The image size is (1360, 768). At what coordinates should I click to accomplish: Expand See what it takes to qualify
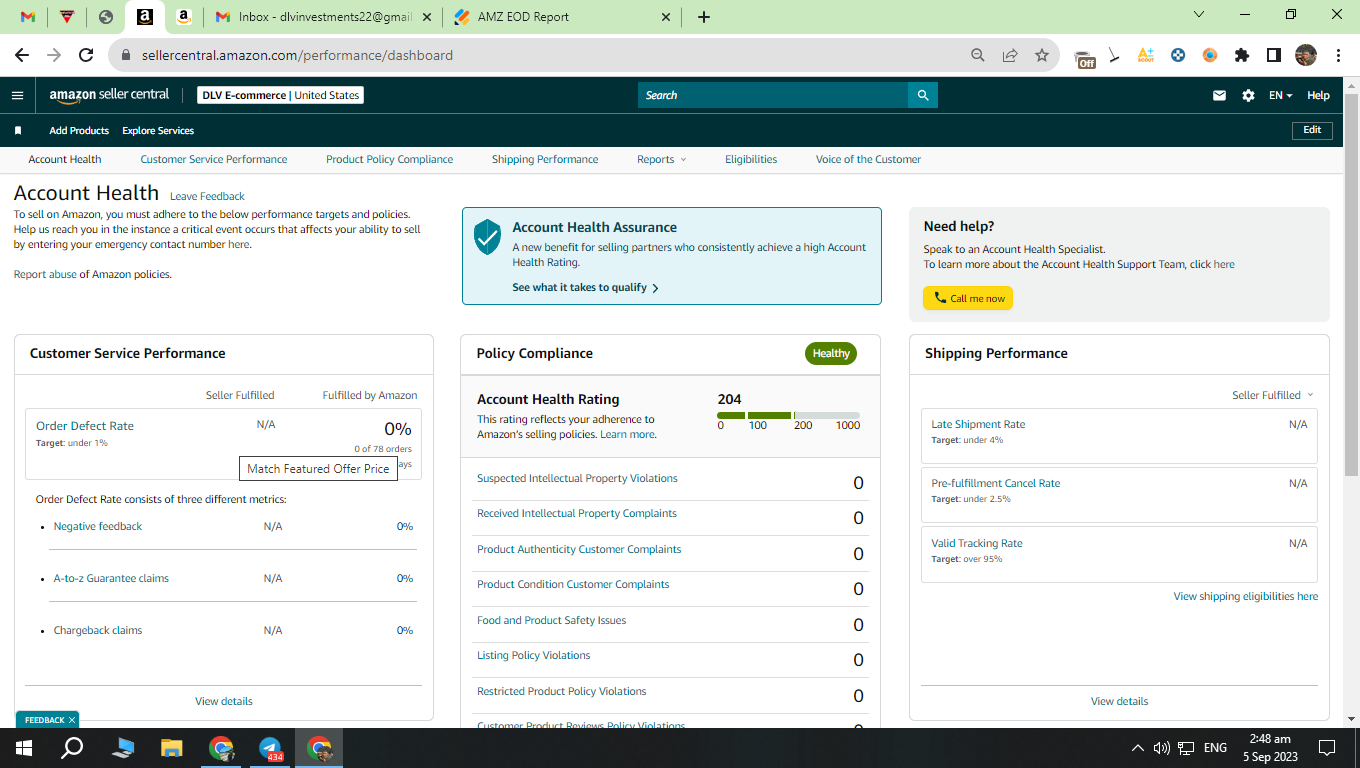[x=585, y=287]
